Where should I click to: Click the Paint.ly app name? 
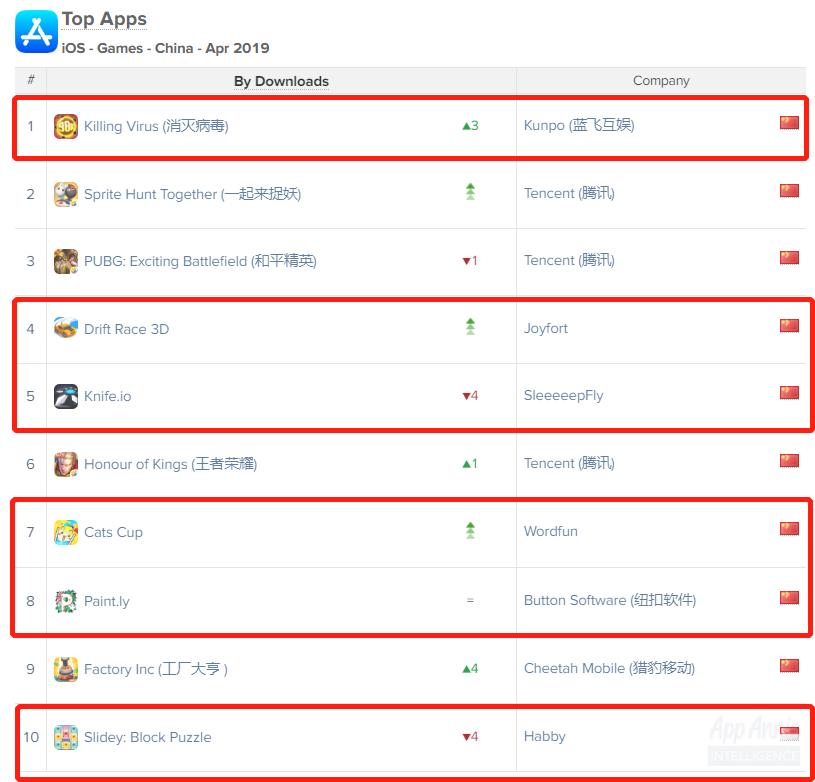click(107, 601)
